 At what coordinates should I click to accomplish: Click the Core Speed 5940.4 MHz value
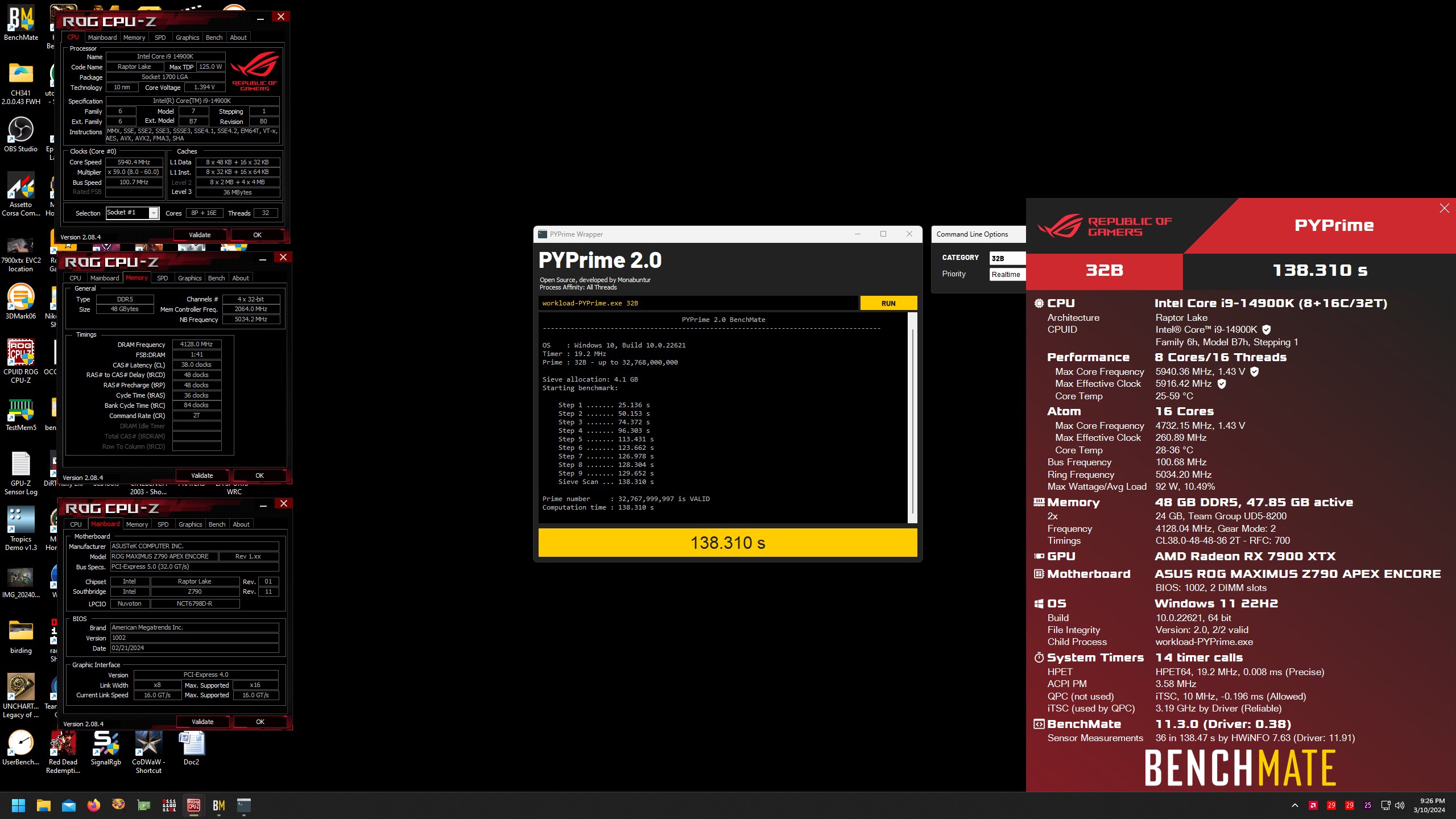pyautogui.click(x=134, y=162)
